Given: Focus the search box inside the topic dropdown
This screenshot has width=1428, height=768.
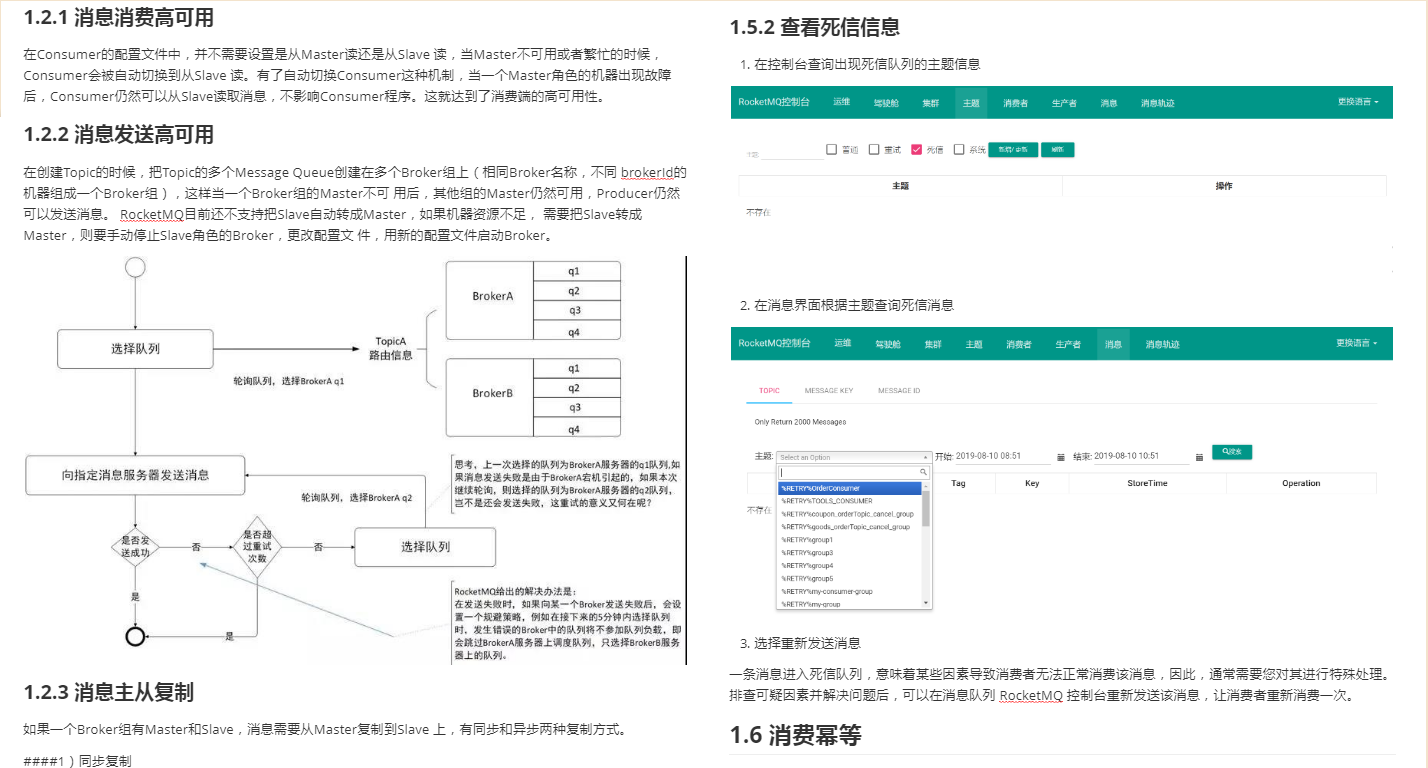Looking at the screenshot, I should 854,472.
